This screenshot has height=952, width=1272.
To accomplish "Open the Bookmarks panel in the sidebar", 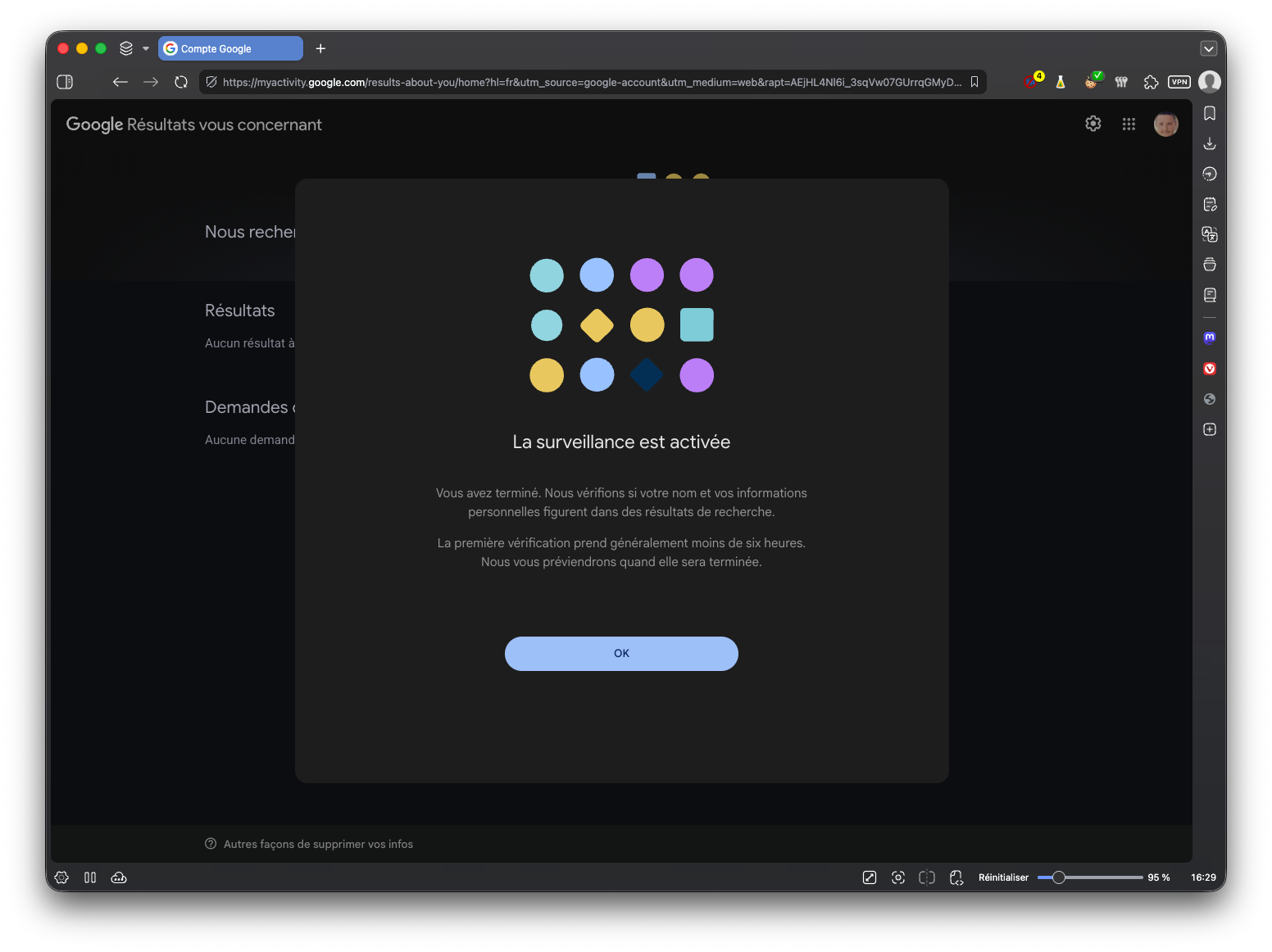I will tap(1210, 113).
